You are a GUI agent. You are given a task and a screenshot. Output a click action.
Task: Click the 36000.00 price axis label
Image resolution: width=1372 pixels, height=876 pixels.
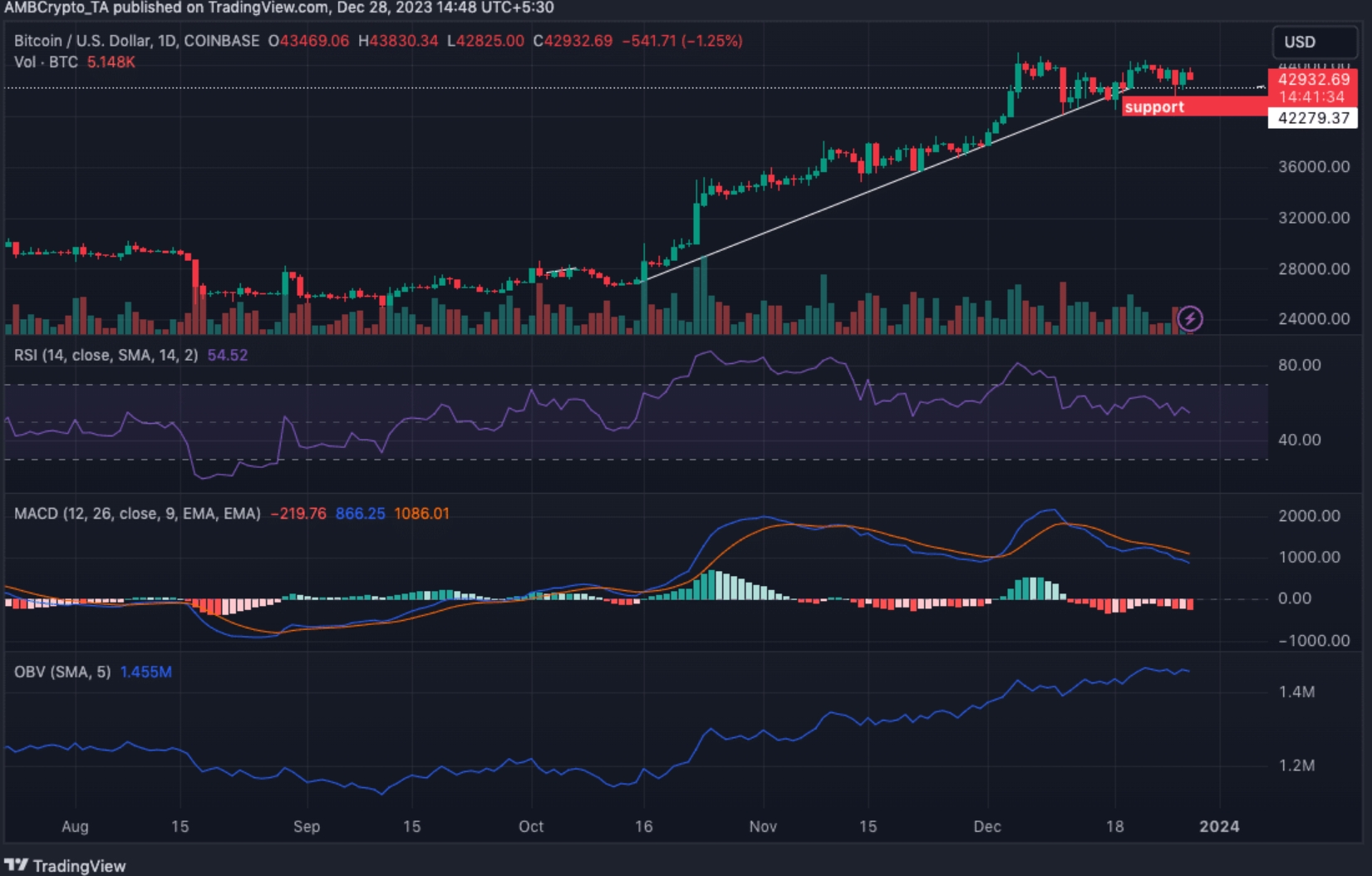tap(1314, 167)
